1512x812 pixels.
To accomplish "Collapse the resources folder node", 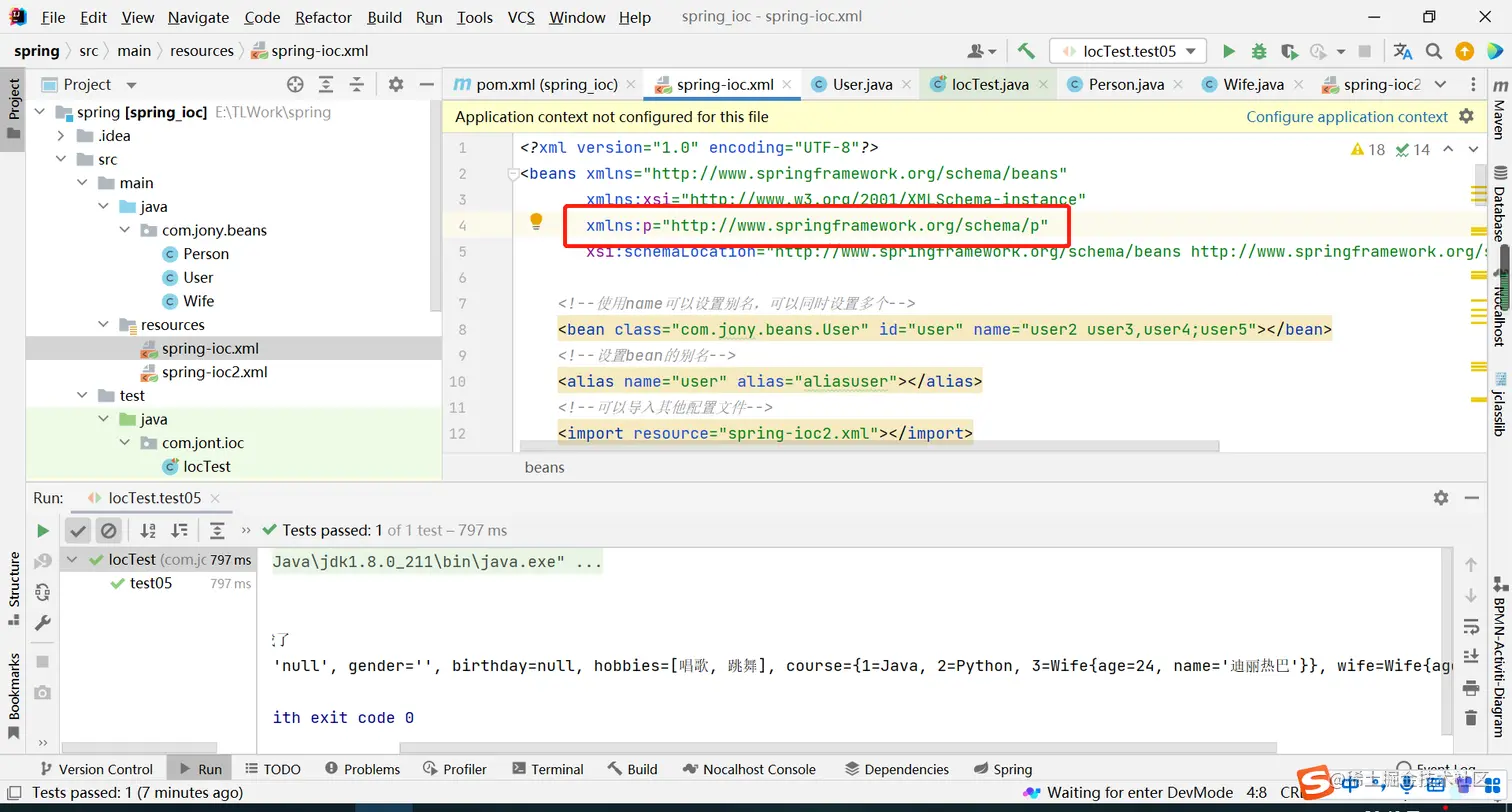I will click(x=103, y=325).
